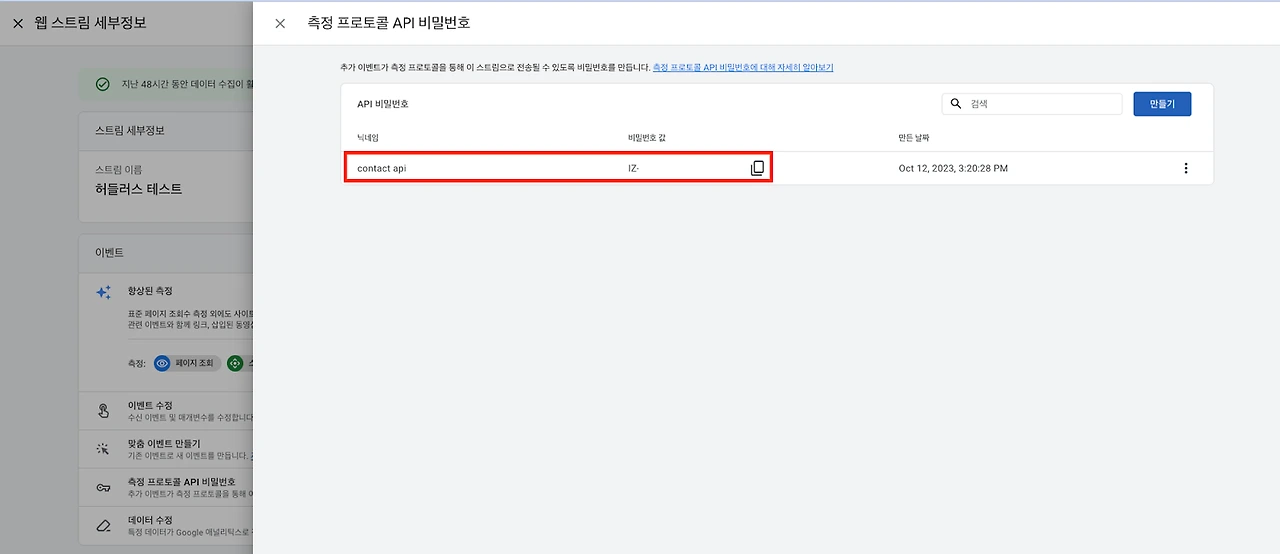This screenshot has width=1280, height=554.
Task: Click the 향상된 측정 heading
Action: [x=150, y=291]
